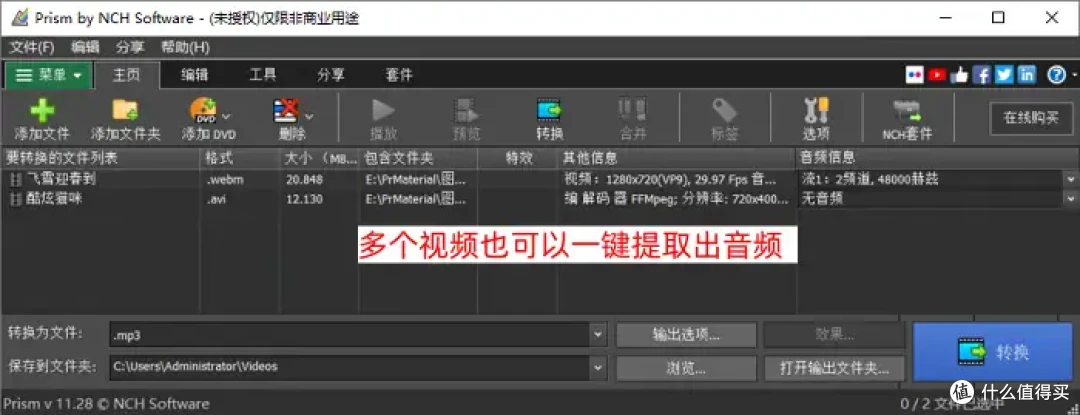Screen dimensions: 1080x415
Task: Sort by 格式 column header
Action: 239,158
